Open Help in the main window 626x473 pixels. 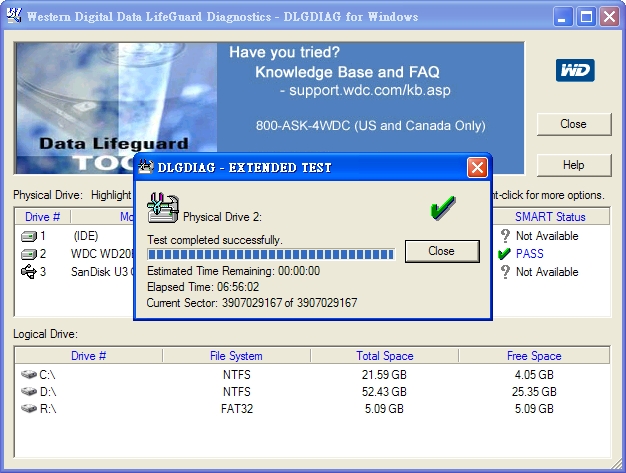(574, 165)
